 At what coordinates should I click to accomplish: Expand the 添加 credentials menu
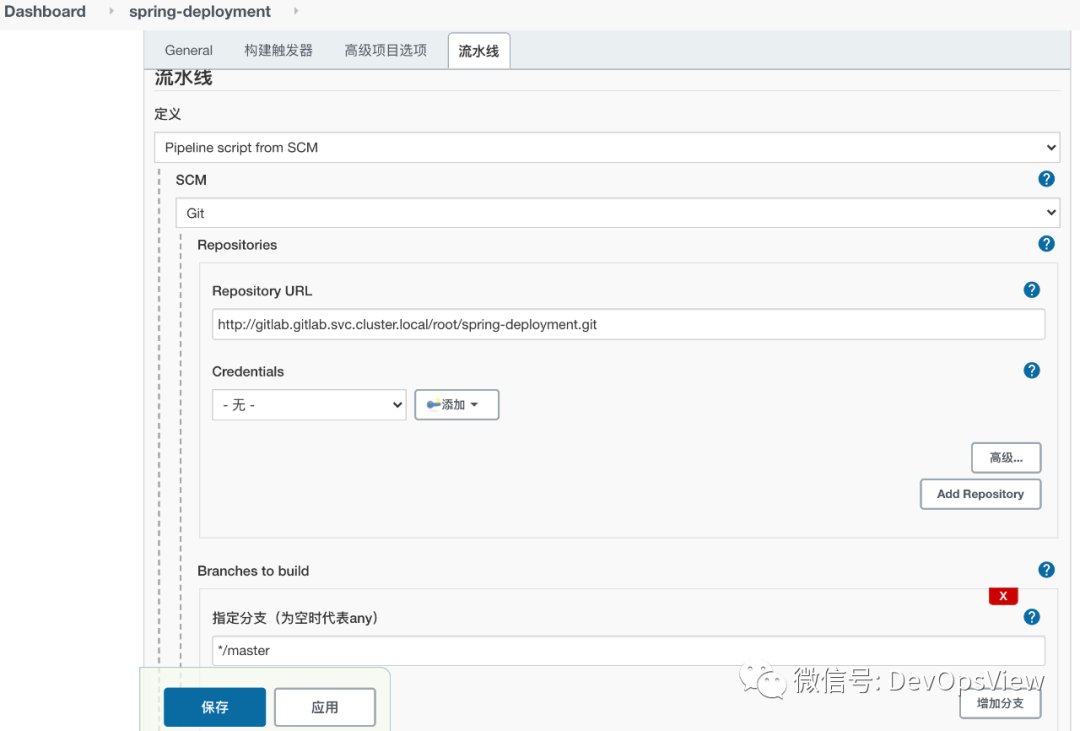pyautogui.click(x=456, y=404)
